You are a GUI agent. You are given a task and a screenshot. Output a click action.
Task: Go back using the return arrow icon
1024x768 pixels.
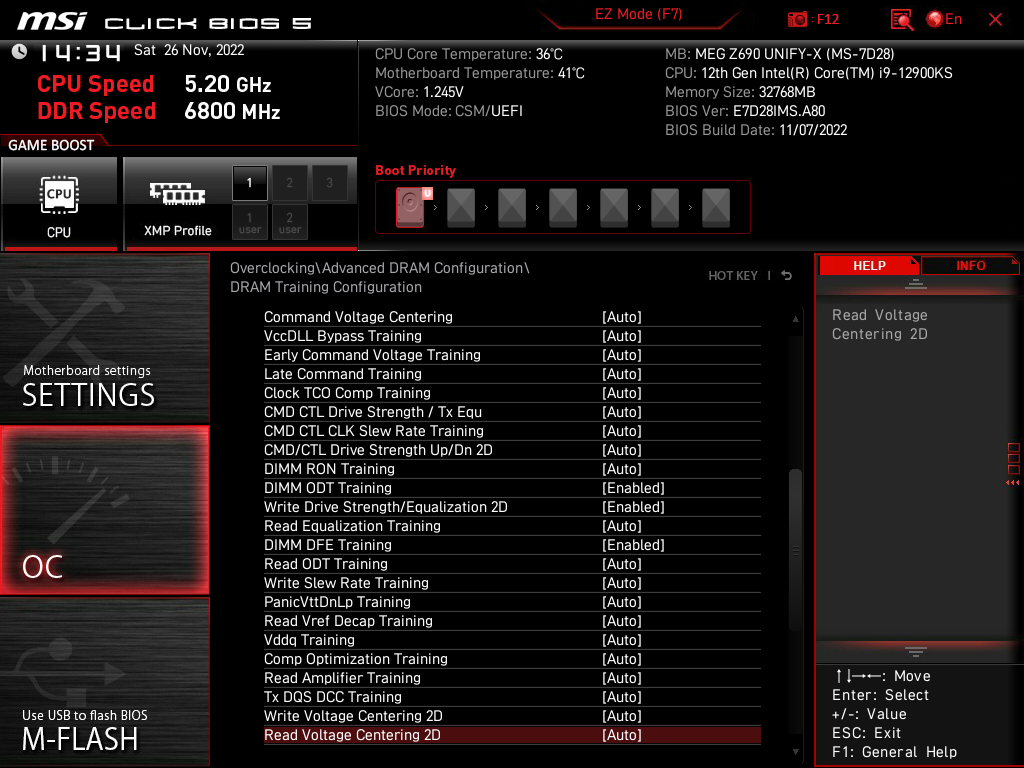pyautogui.click(x=787, y=276)
